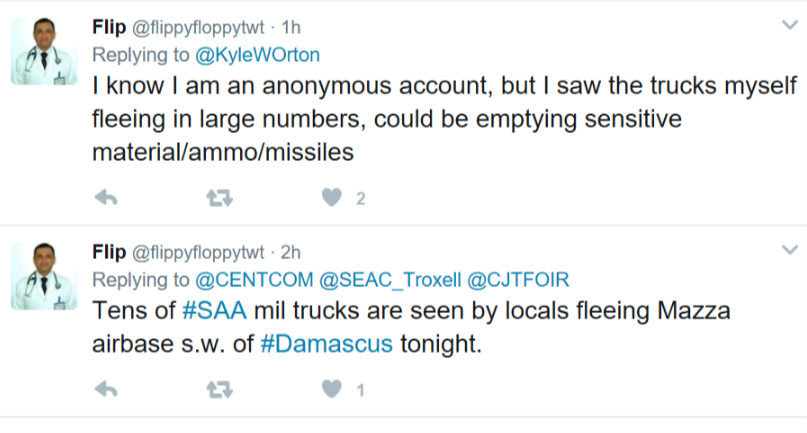
Task: Open options menu on first tweet
Action: coord(788,24)
